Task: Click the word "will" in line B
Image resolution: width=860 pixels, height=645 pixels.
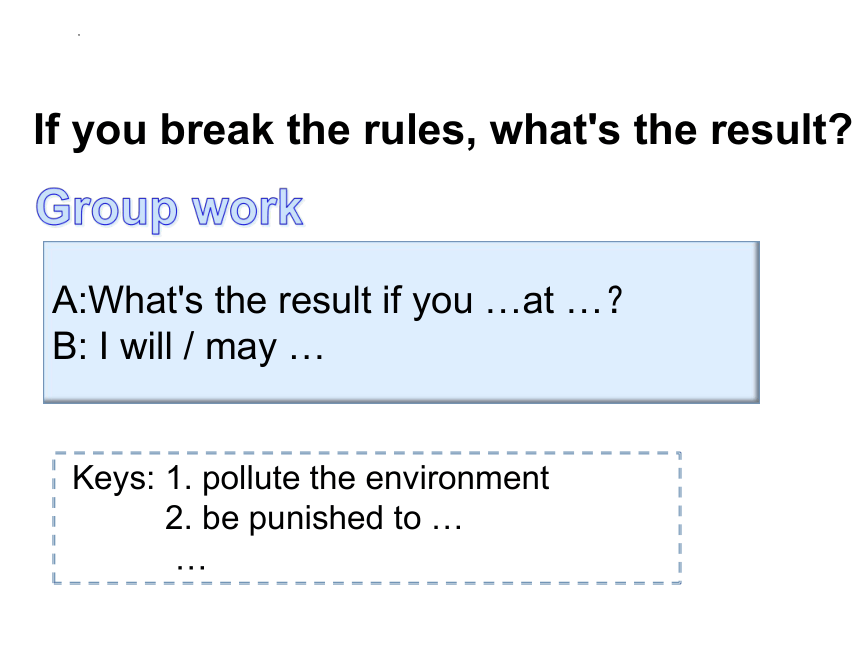Action: click(146, 347)
